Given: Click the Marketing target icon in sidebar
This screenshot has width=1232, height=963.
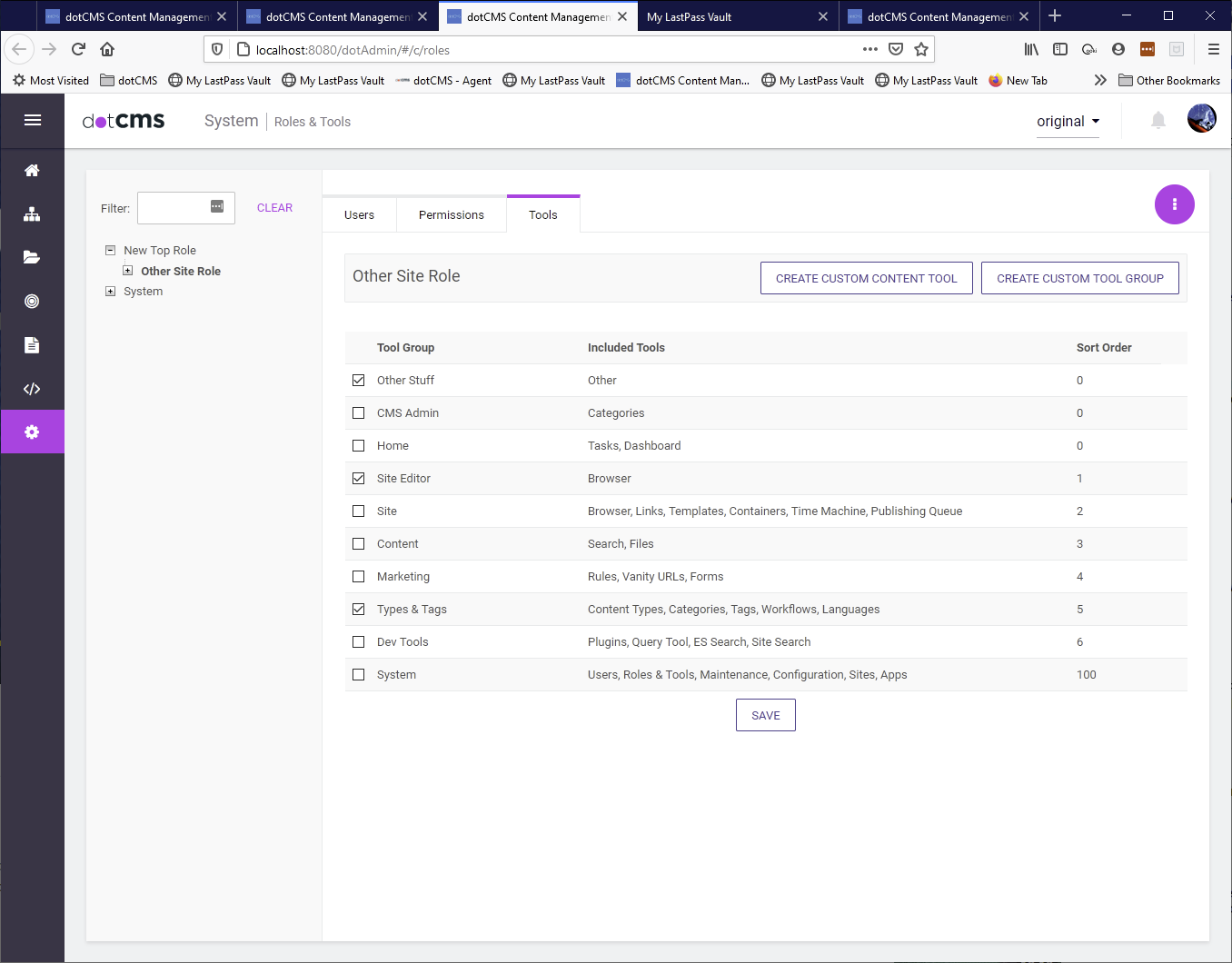Looking at the screenshot, I should point(33,301).
